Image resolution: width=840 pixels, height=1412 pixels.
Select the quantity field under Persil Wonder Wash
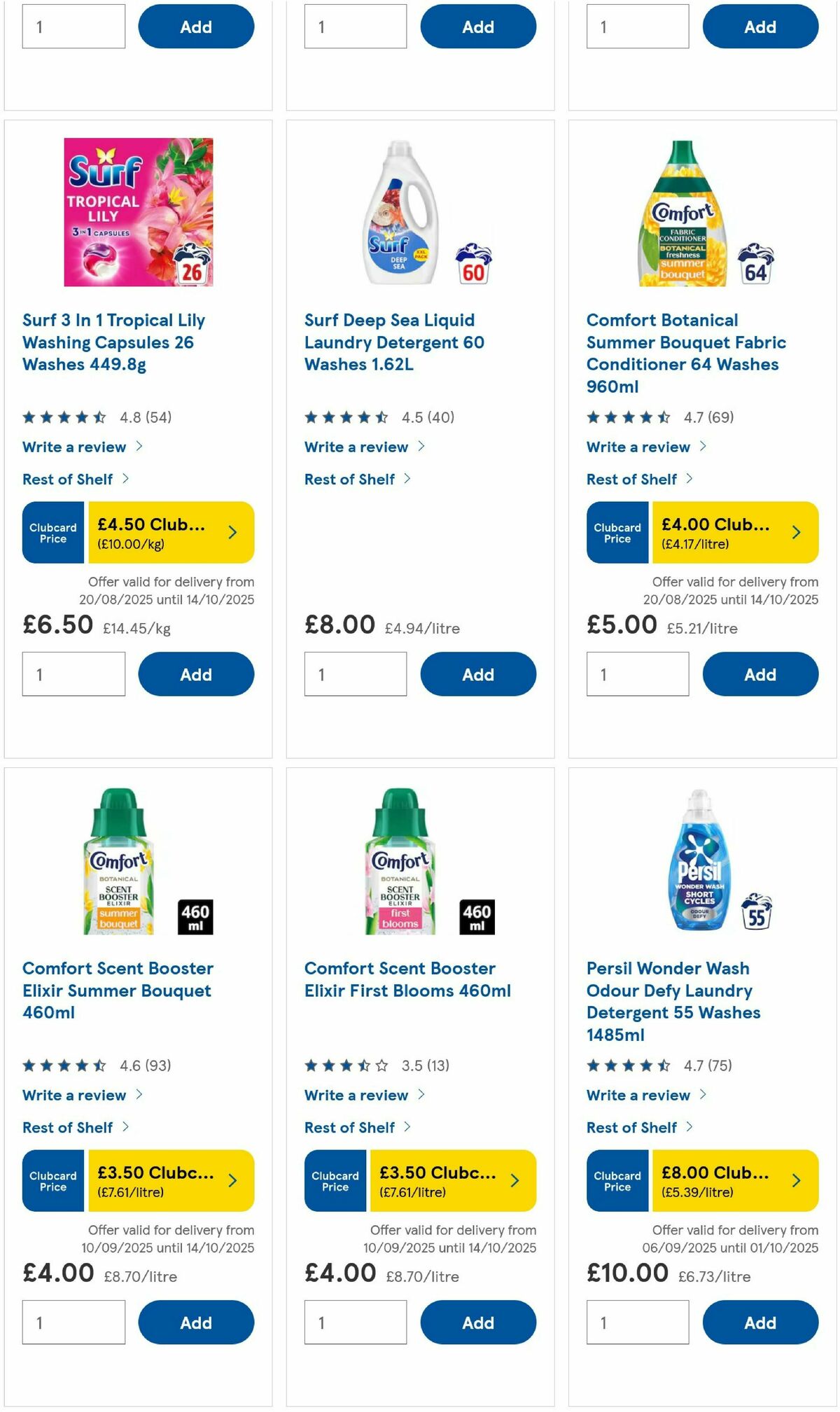pos(638,1322)
